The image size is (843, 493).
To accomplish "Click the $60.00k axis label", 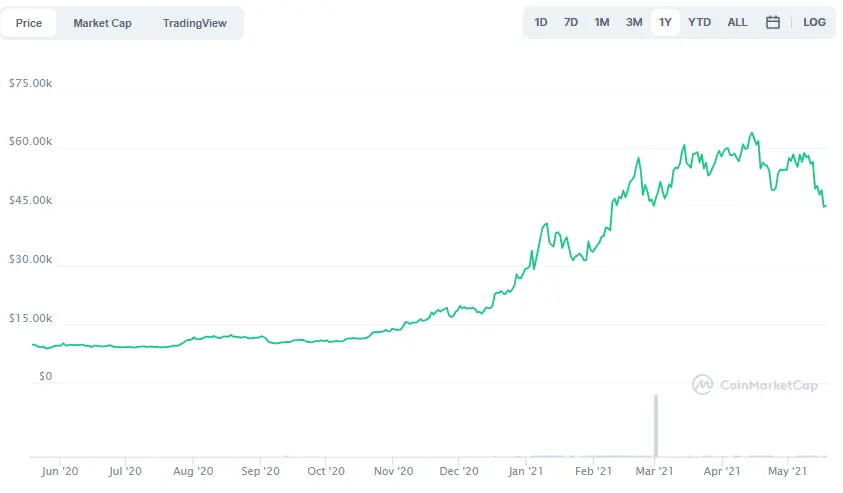I will pyautogui.click(x=31, y=141).
